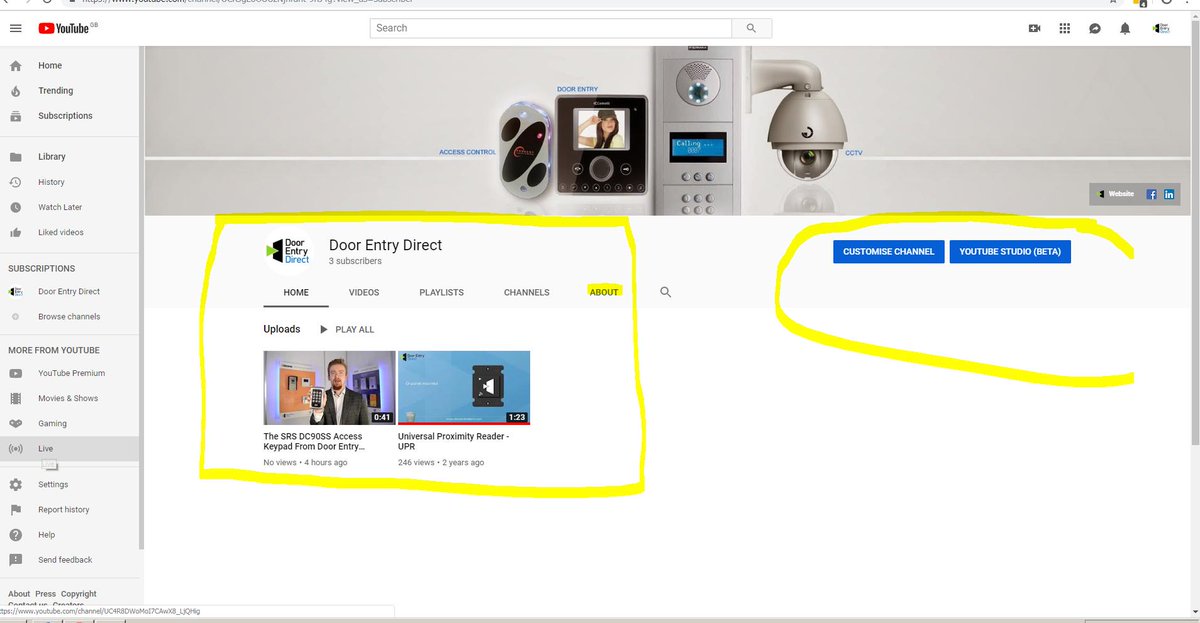Open the Website link on banner
Image resolution: width=1200 pixels, height=623 pixels.
click(x=1115, y=194)
